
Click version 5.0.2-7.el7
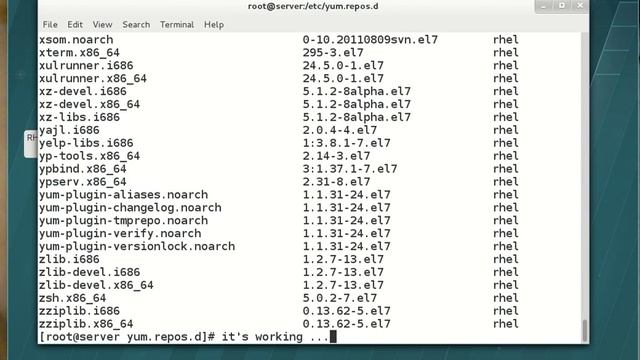click(x=340, y=298)
